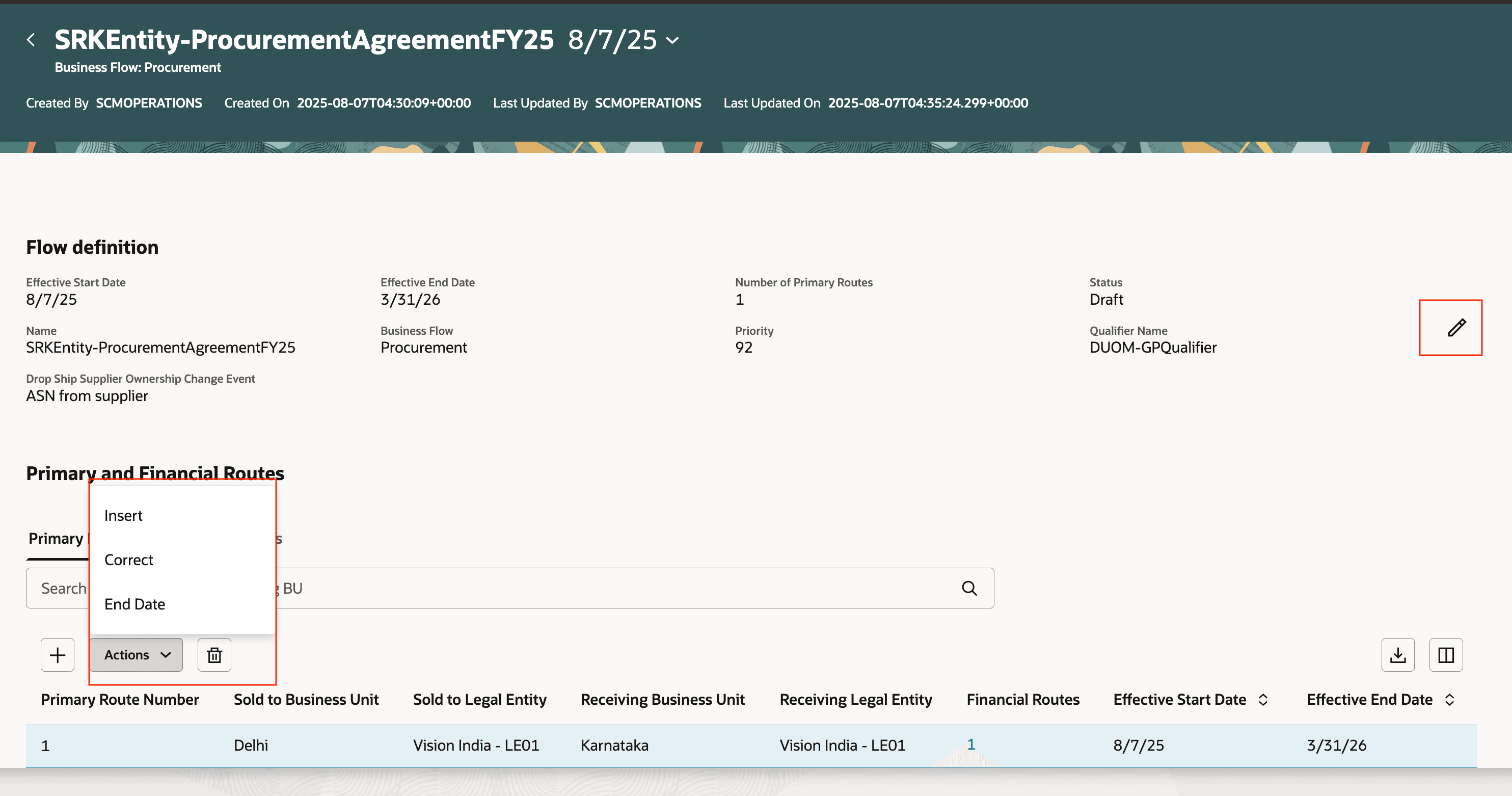This screenshot has height=796, width=1512.
Task: Toggle the Actions dropdown button
Action: (136, 654)
